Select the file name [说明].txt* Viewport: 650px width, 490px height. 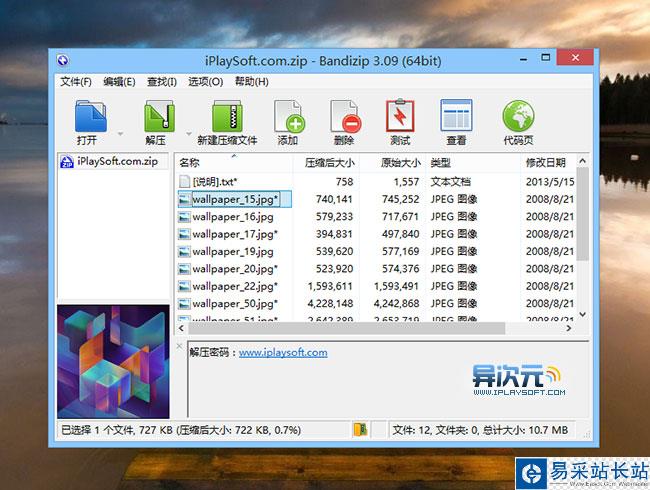pyautogui.click(x=215, y=182)
